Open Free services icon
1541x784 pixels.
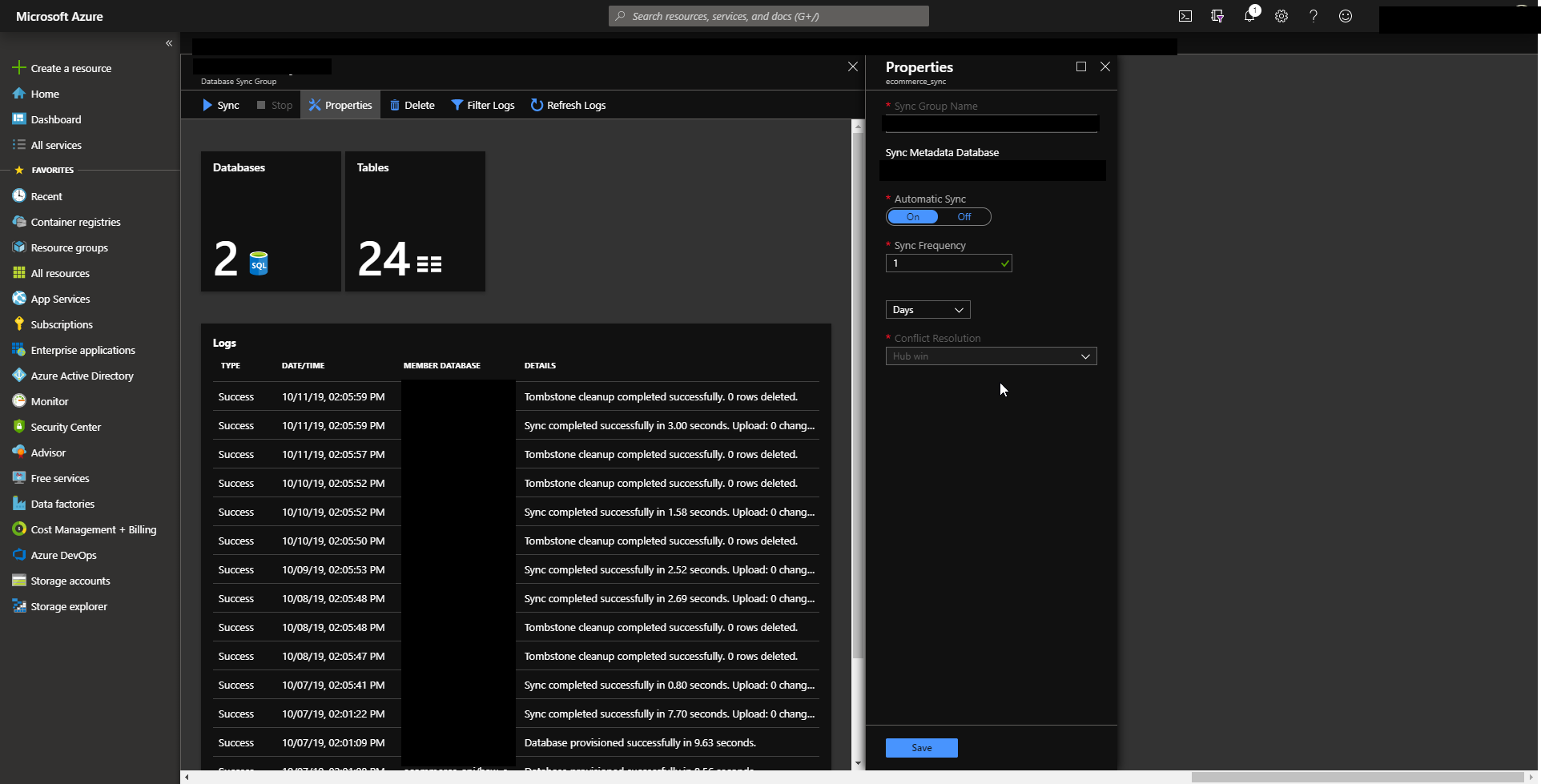point(19,478)
